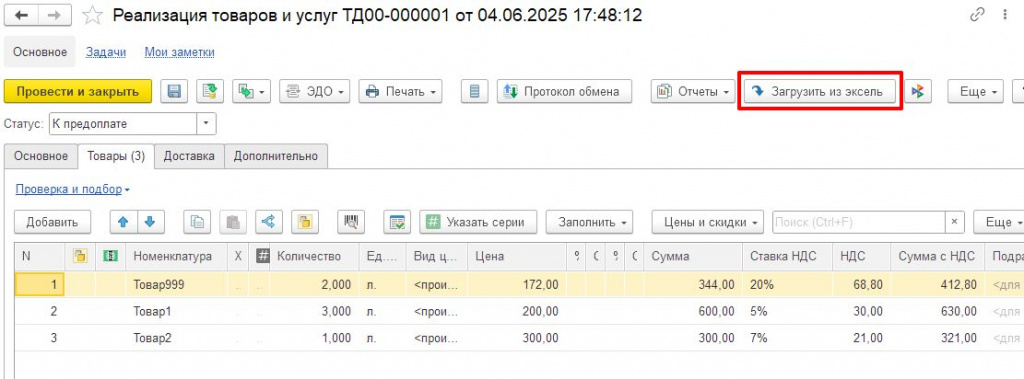Click Загрузить из эксель button
1024x379 pixels.
coord(820,91)
